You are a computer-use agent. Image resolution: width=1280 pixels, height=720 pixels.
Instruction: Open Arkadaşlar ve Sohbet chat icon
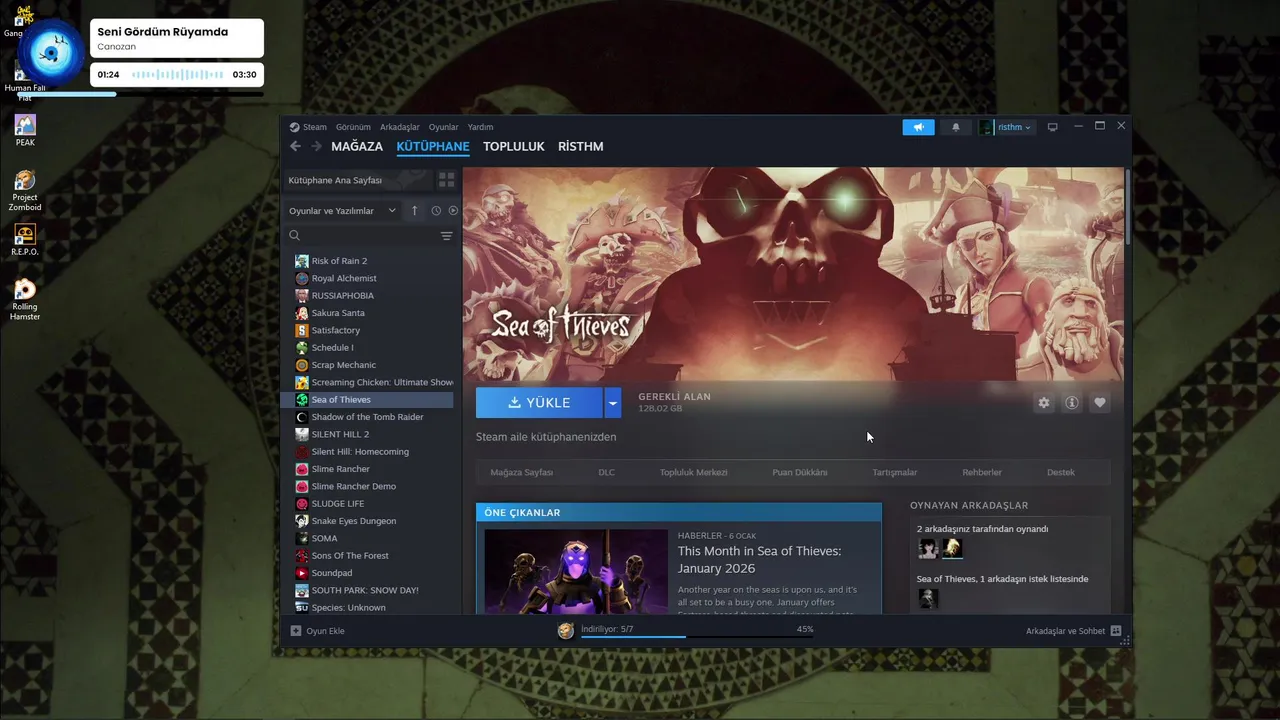(1116, 631)
